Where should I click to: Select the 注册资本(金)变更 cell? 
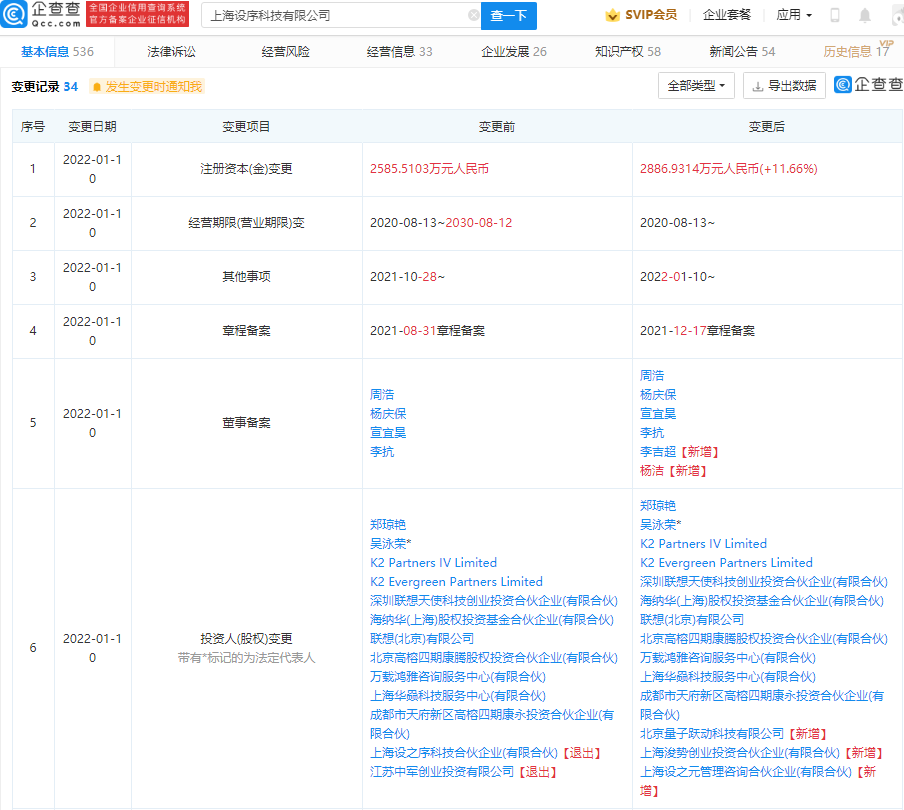[246, 169]
